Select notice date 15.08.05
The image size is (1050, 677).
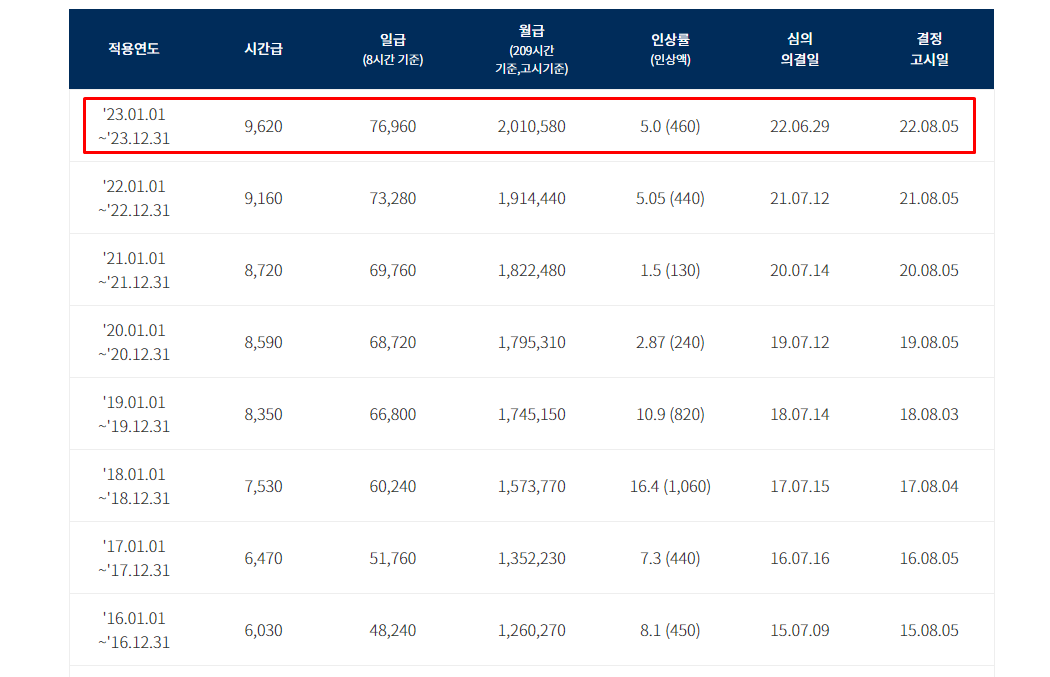click(929, 630)
